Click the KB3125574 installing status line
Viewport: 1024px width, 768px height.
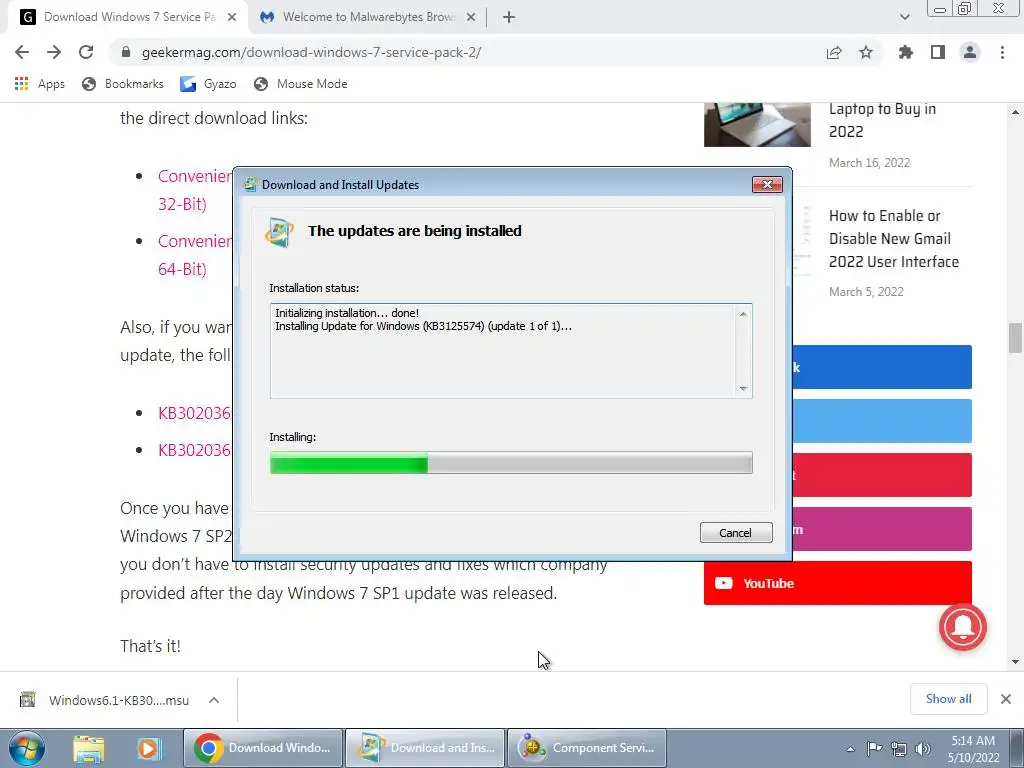(x=423, y=326)
